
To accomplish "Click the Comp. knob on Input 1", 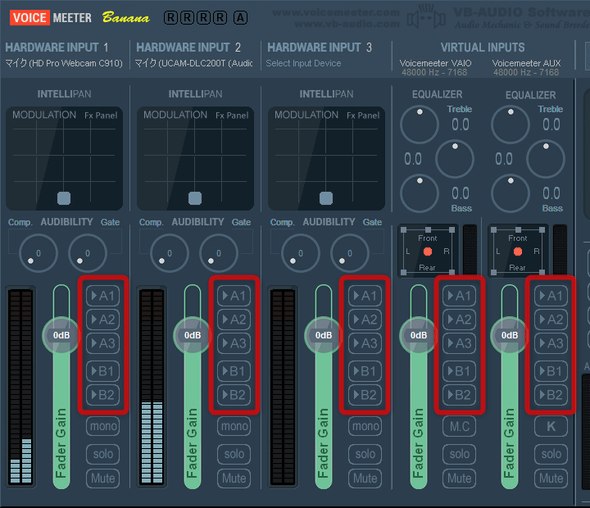I will (x=38, y=253).
